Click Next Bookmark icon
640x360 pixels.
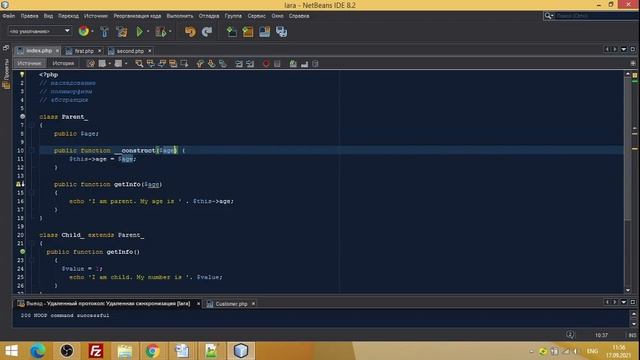click(211, 63)
